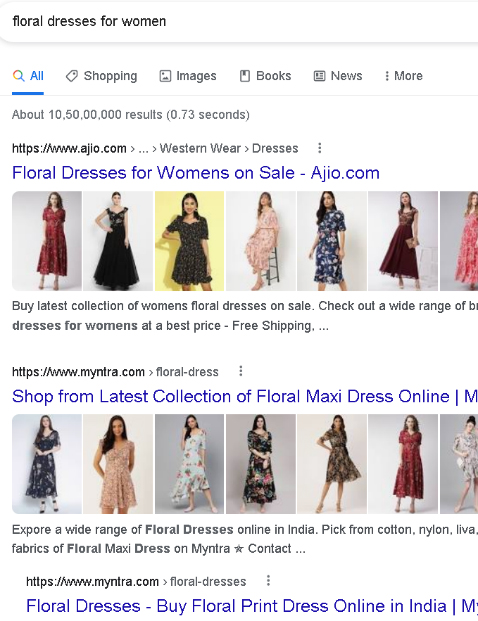478x621 pixels.
Task: Click the Myntra snippet 'Expore a wide range'
Action: (x=245, y=539)
